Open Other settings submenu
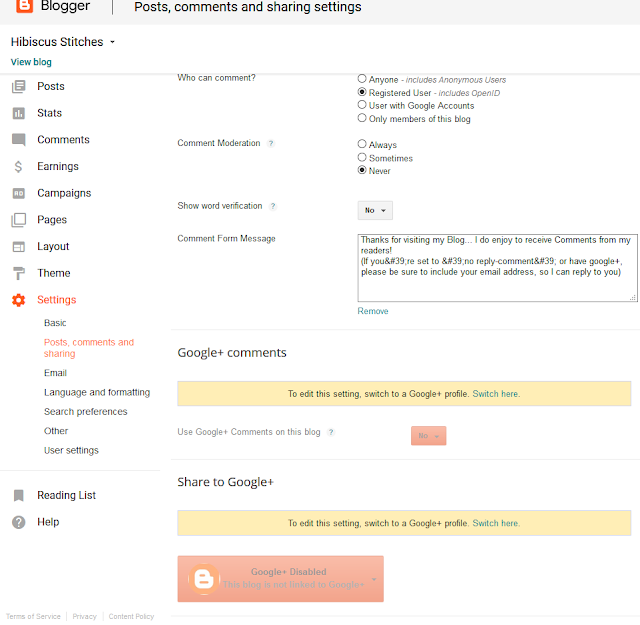The width and height of the screenshot is (640, 625). (56, 431)
